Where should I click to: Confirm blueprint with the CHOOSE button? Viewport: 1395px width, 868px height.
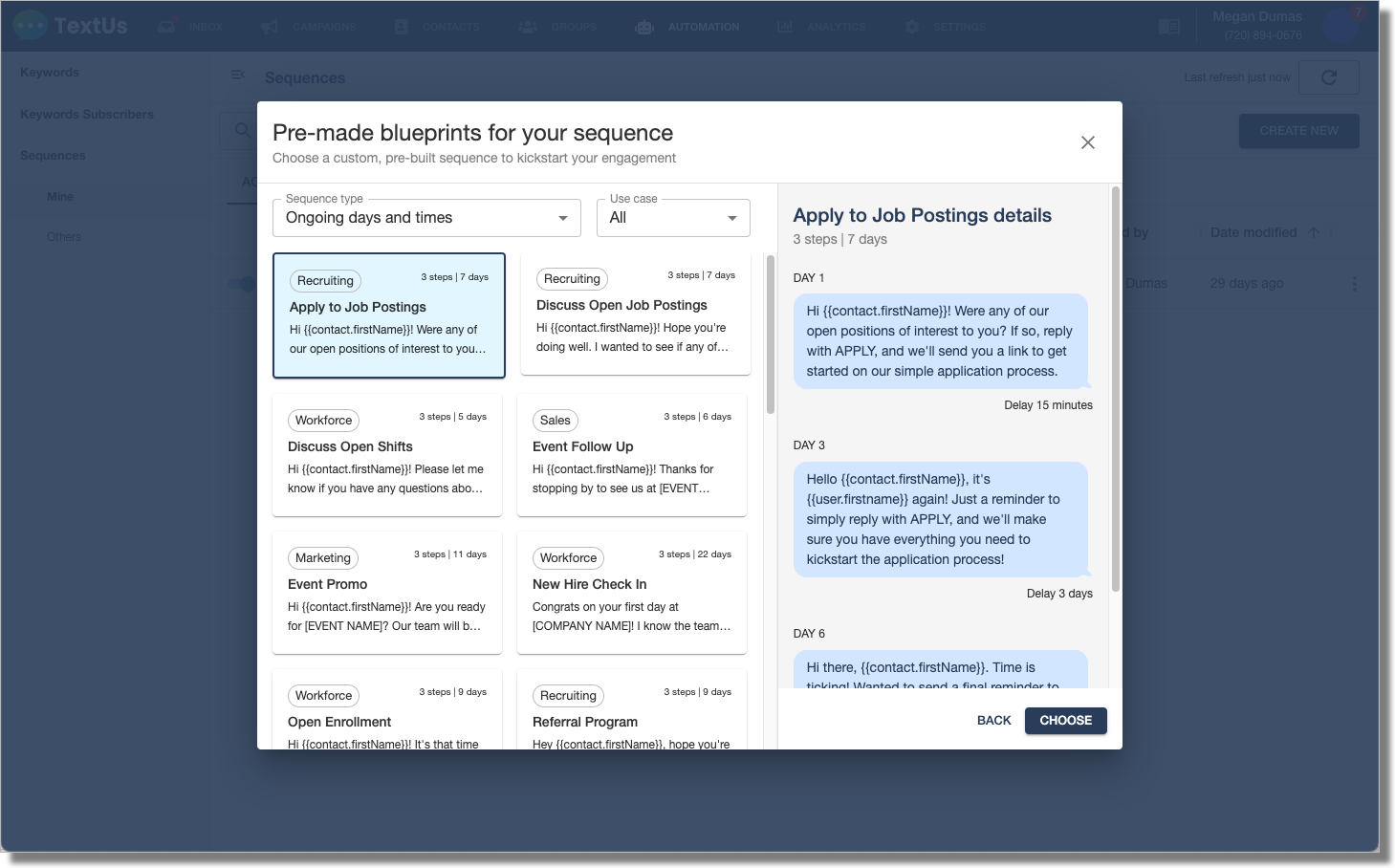point(1065,720)
